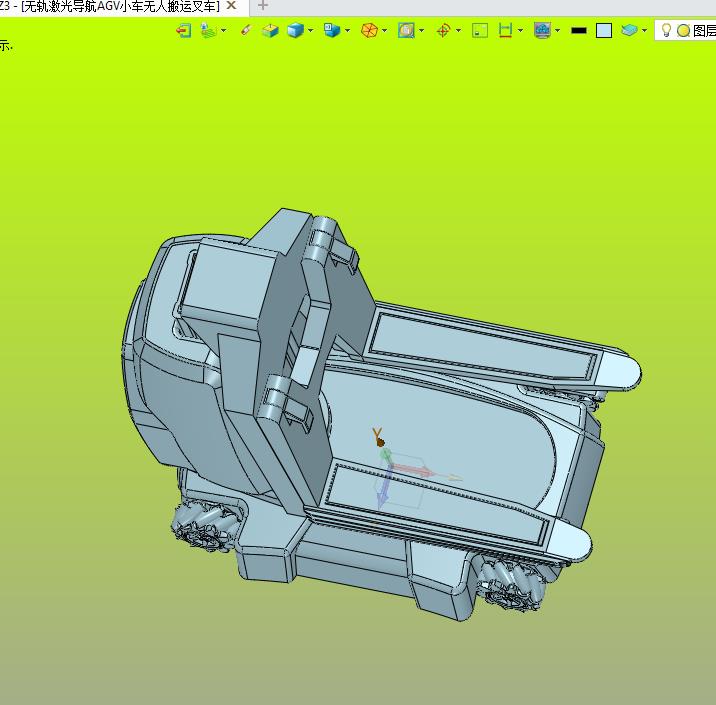The image size is (716, 705).
Task: Open the teal layer slab dropdown arrow
Action: pos(644,31)
